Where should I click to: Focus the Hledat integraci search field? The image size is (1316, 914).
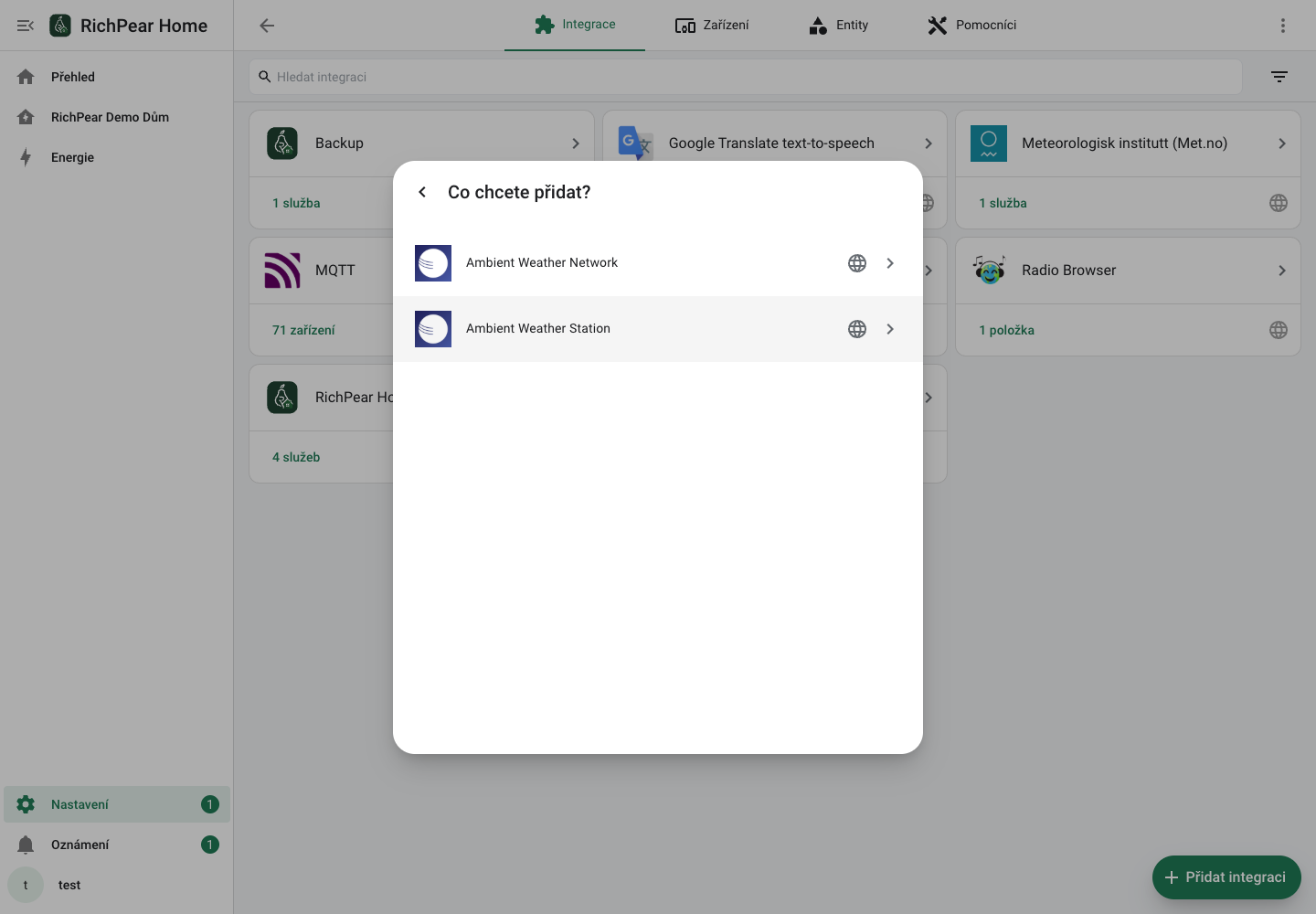tap(746, 77)
